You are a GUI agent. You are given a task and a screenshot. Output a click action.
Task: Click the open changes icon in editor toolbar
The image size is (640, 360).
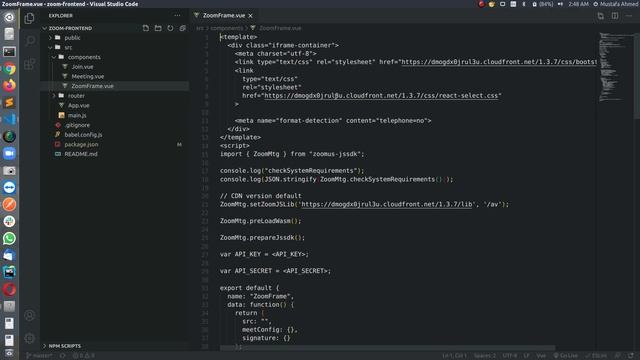tap(601, 16)
